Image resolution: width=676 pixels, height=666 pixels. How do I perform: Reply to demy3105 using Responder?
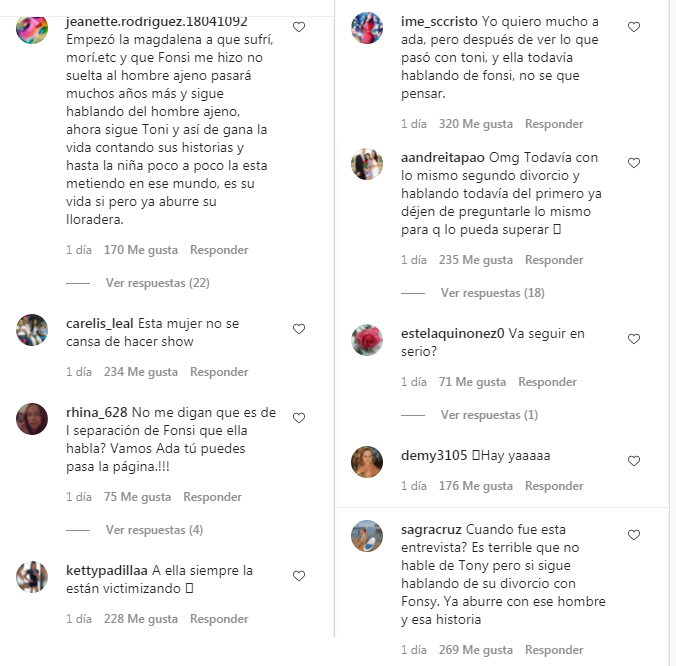click(554, 486)
